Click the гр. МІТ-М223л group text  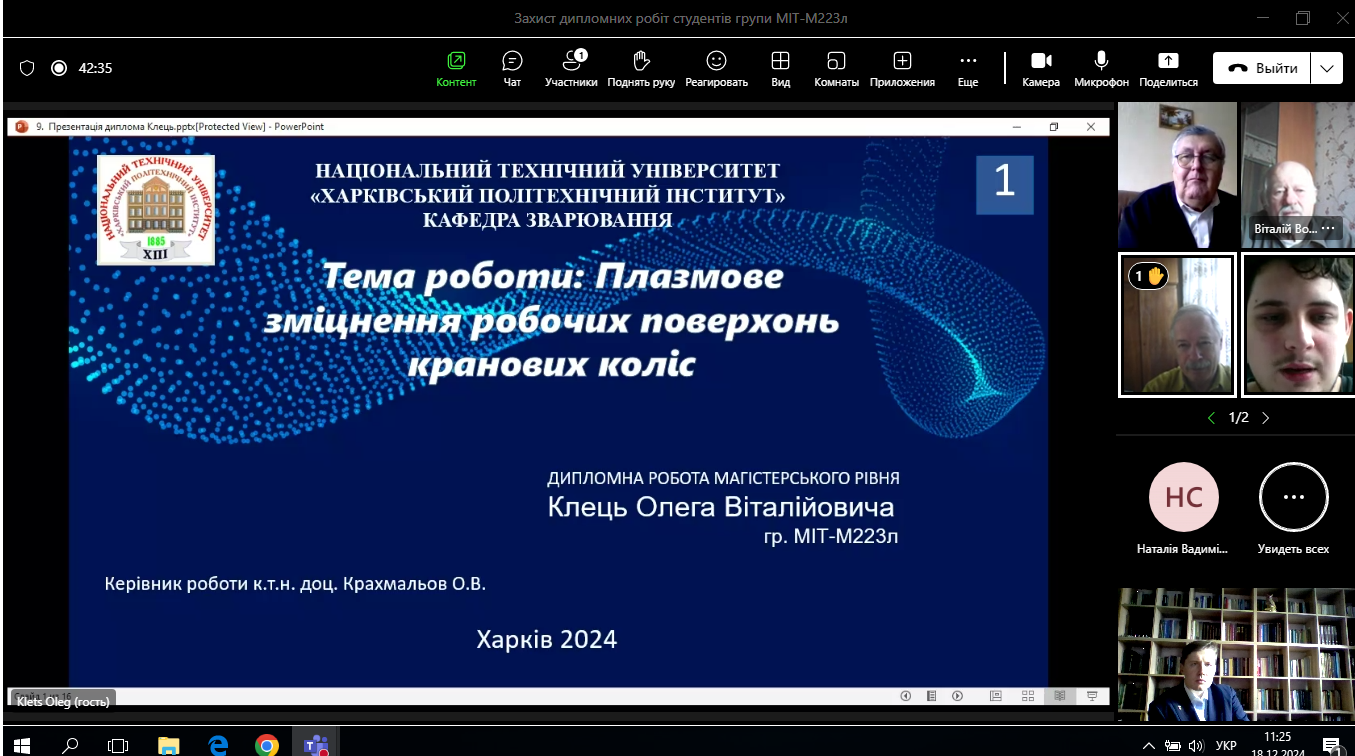830,538
